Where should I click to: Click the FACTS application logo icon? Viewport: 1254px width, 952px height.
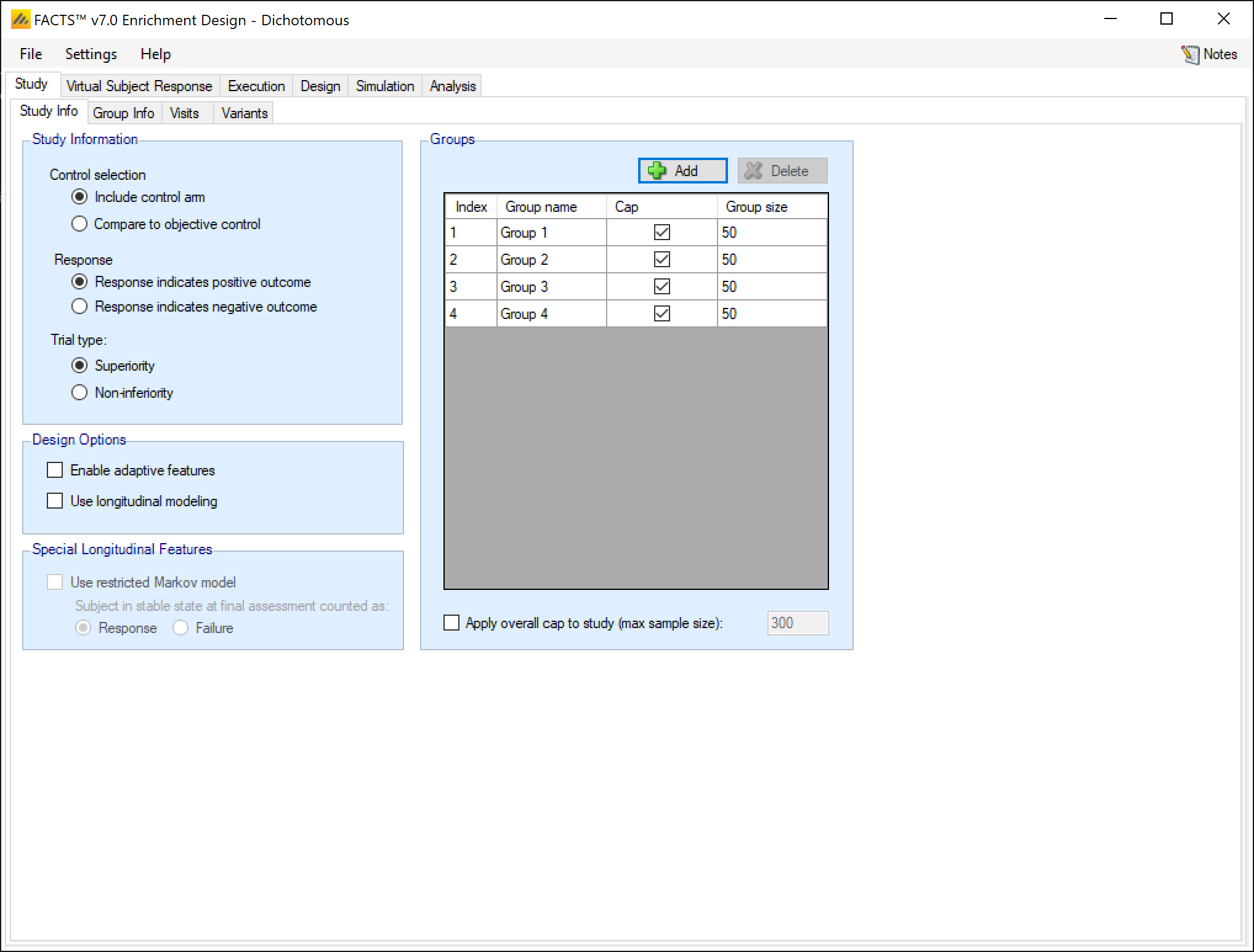point(20,20)
